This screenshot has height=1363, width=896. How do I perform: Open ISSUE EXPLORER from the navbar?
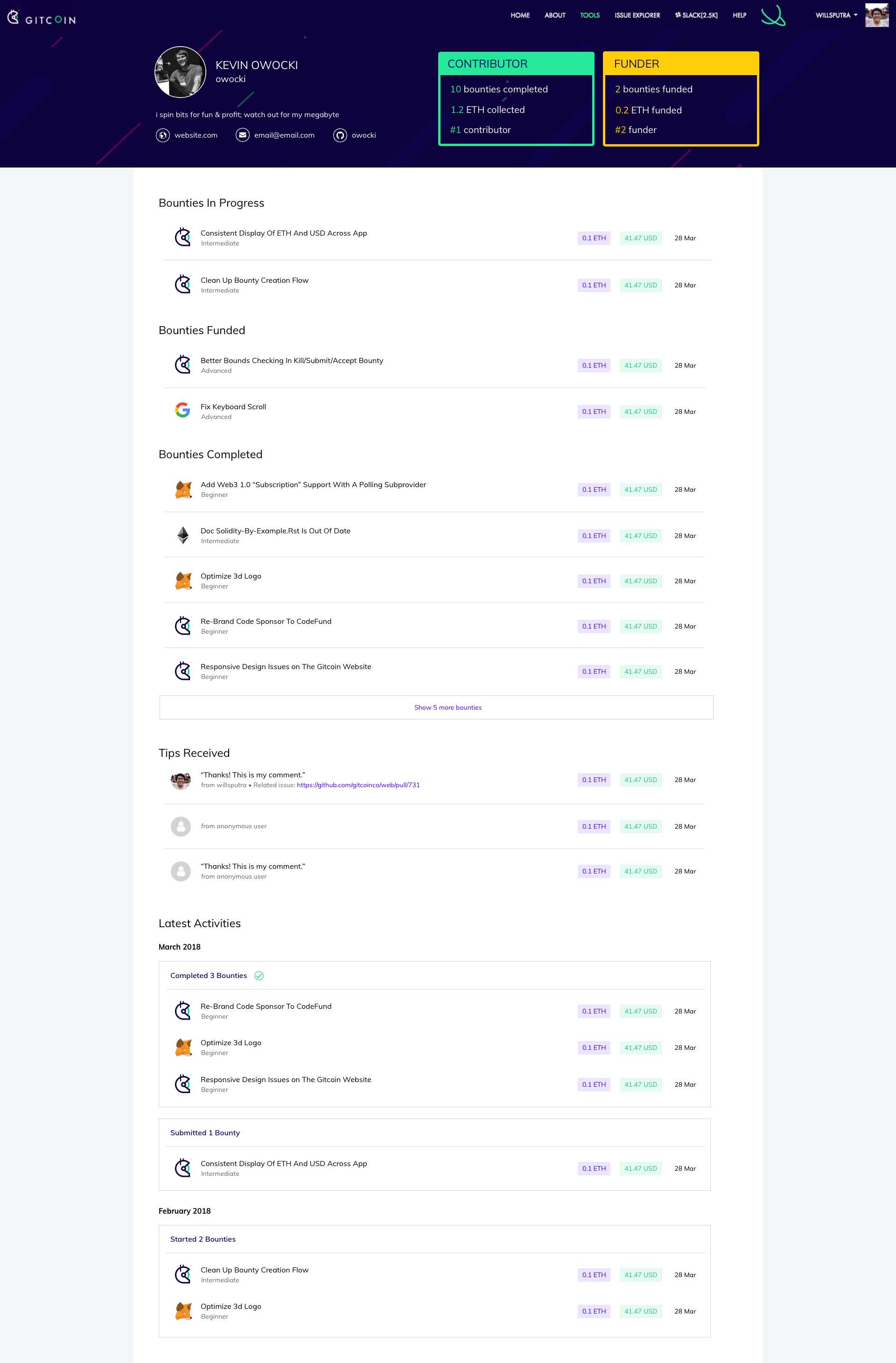(x=637, y=15)
